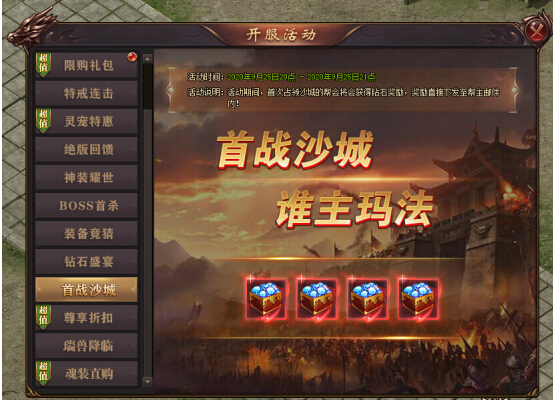Image resolution: width=553 pixels, height=400 pixels.
Task: Click the sidebar scrollbar thumb
Action: [147, 86]
